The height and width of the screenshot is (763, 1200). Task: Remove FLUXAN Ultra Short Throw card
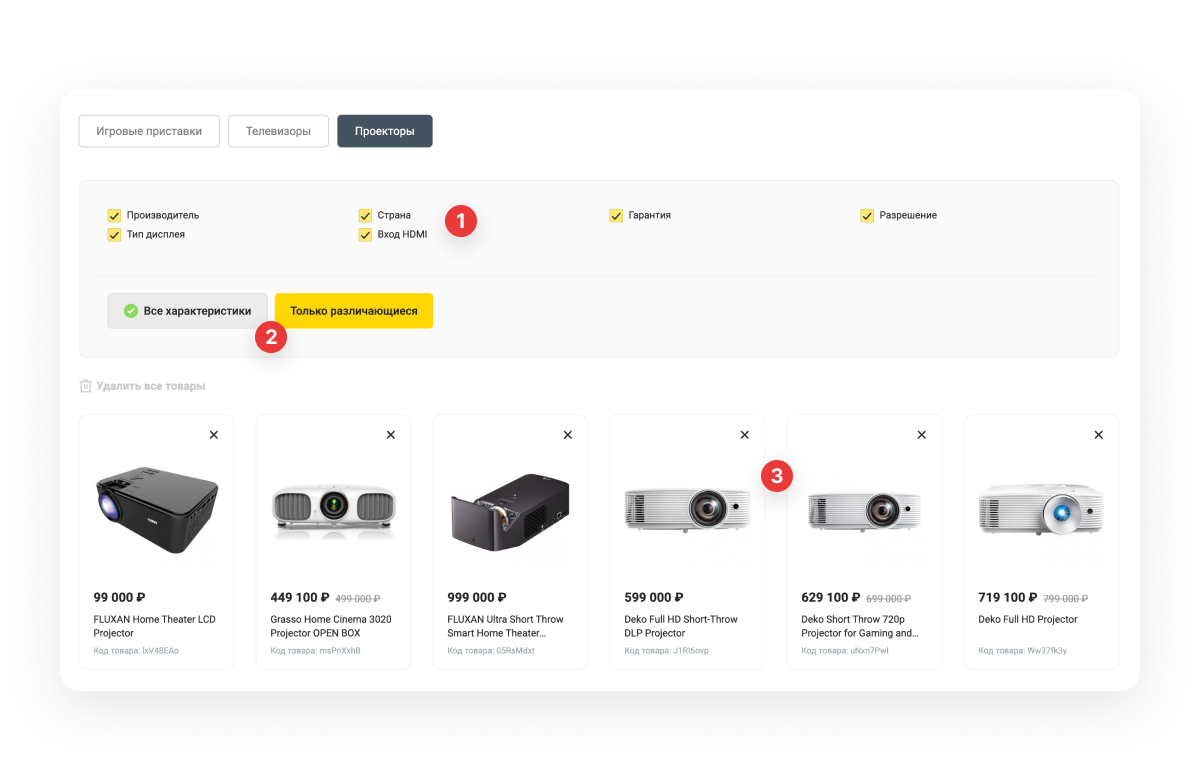568,435
